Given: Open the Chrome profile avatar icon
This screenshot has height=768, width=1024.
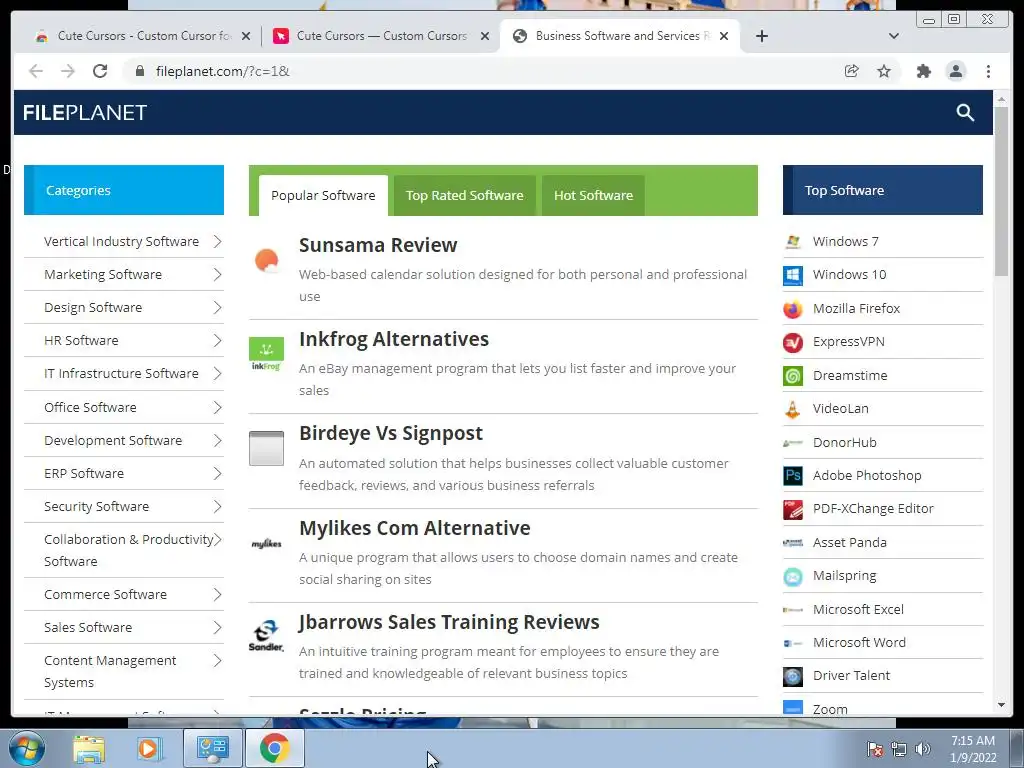Looking at the screenshot, I should 955,71.
